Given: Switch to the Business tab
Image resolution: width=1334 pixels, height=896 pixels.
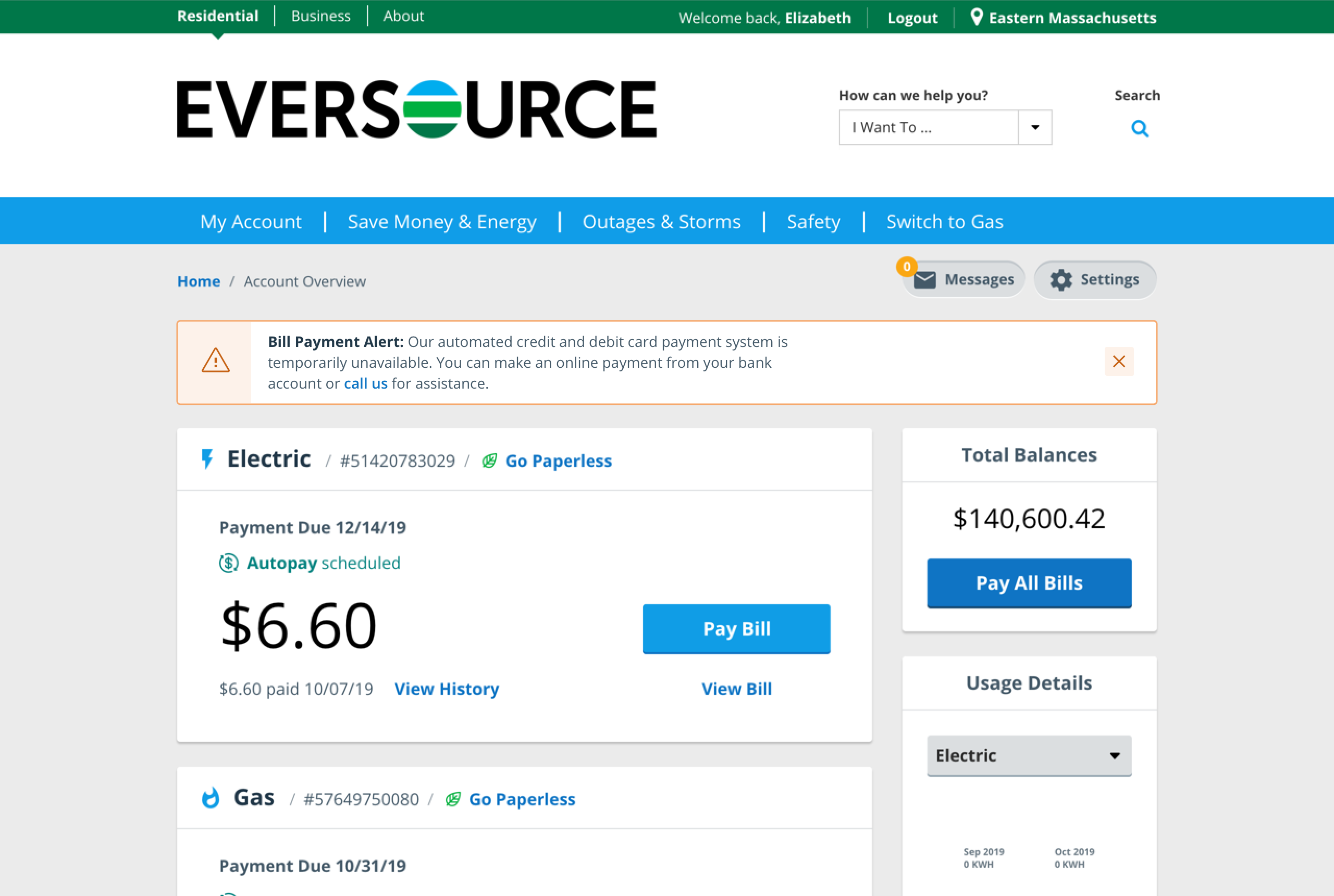Looking at the screenshot, I should [320, 16].
